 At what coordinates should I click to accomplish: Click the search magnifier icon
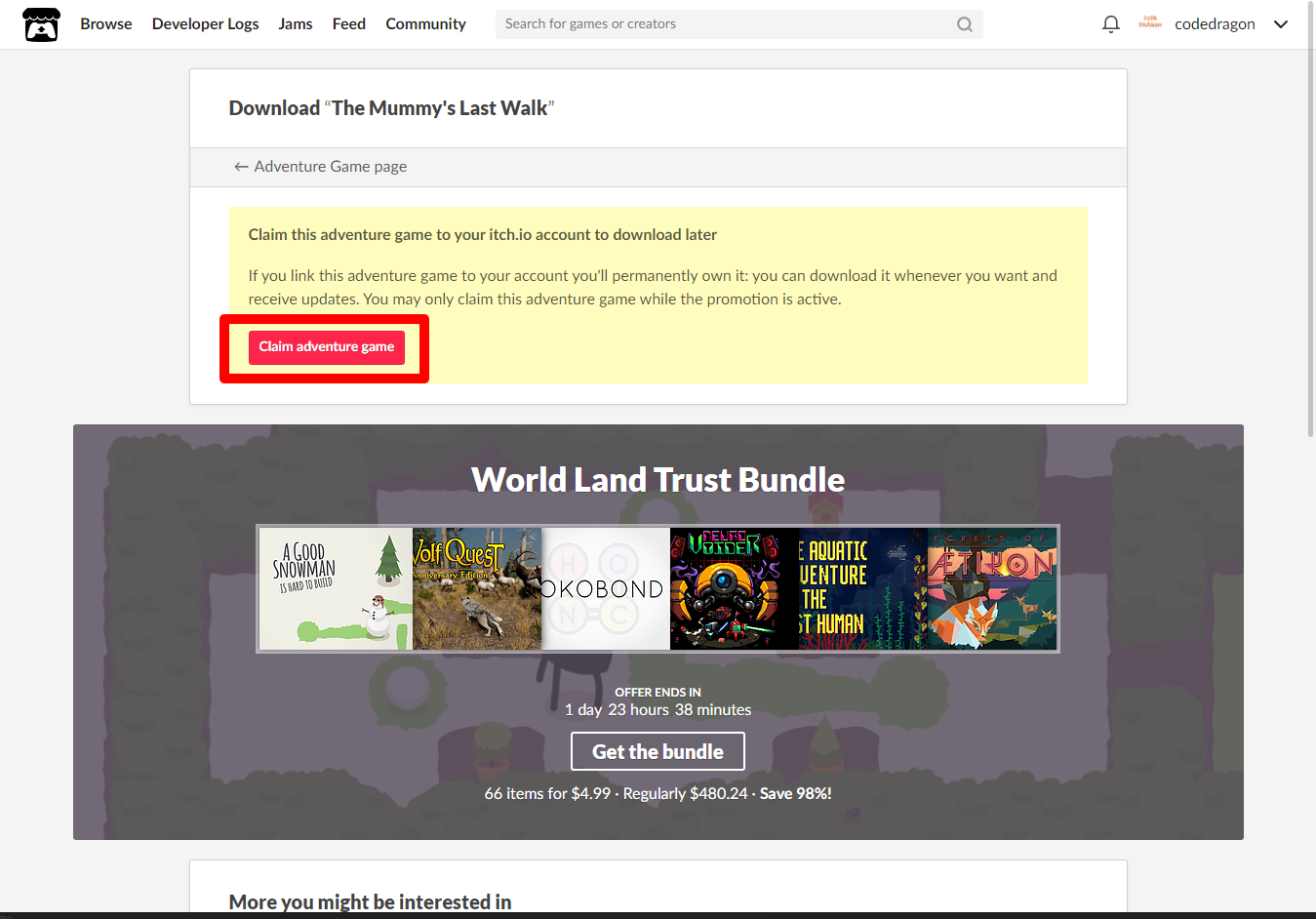(x=964, y=24)
